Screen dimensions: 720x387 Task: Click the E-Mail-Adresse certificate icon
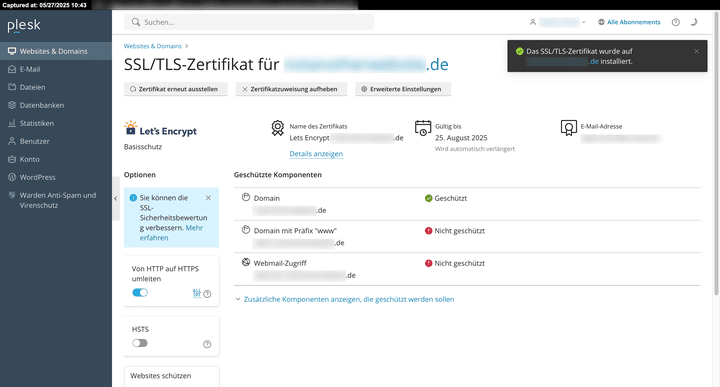pos(568,128)
